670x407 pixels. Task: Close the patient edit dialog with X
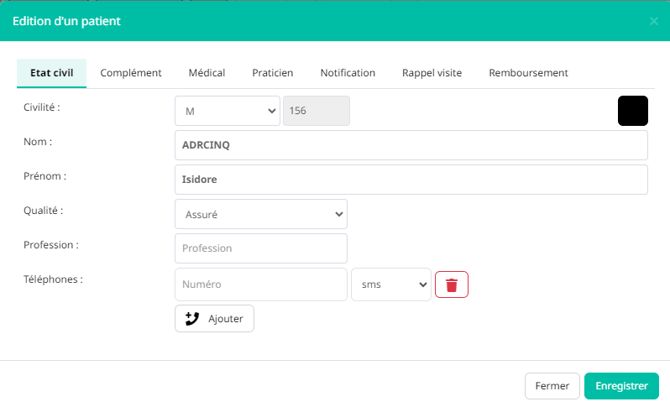654,21
